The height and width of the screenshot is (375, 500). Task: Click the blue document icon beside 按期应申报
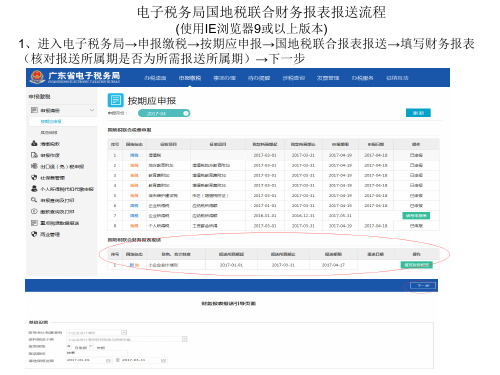click(x=115, y=100)
